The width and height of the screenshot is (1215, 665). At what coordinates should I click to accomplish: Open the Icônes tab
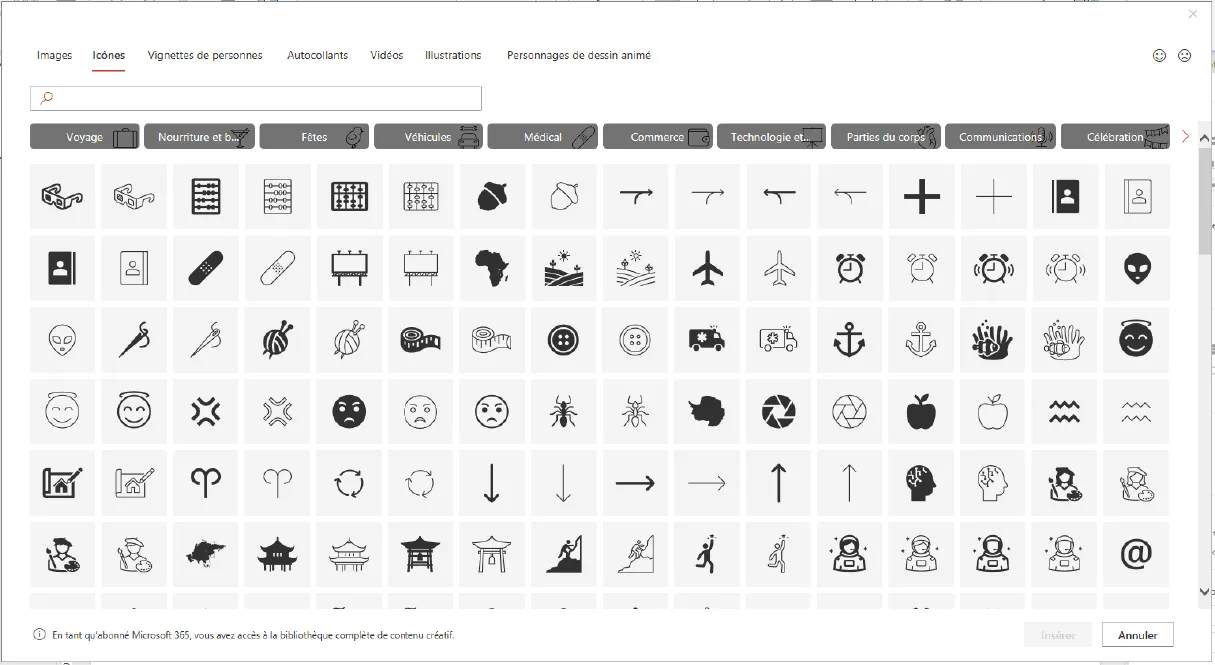pyautogui.click(x=109, y=55)
